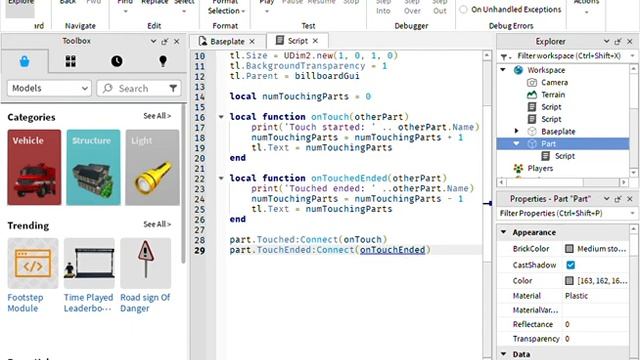Collapse the Appearance properties section
Viewport: 640px width, 360px height.
click(x=504, y=232)
